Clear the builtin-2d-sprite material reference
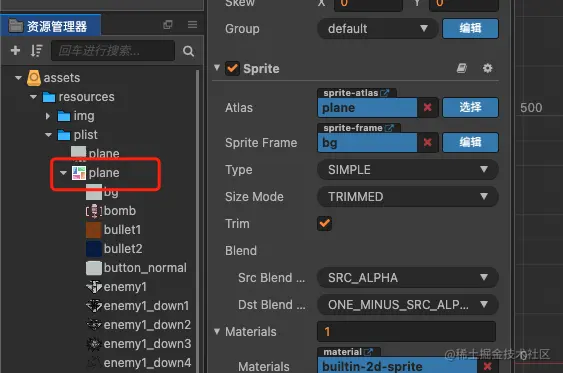This screenshot has width=563, height=373. [487, 366]
